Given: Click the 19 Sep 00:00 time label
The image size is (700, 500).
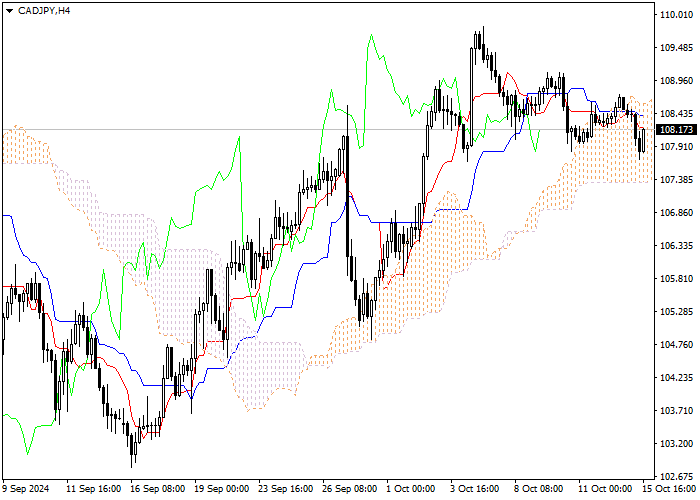Looking at the screenshot, I should (222, 489).
